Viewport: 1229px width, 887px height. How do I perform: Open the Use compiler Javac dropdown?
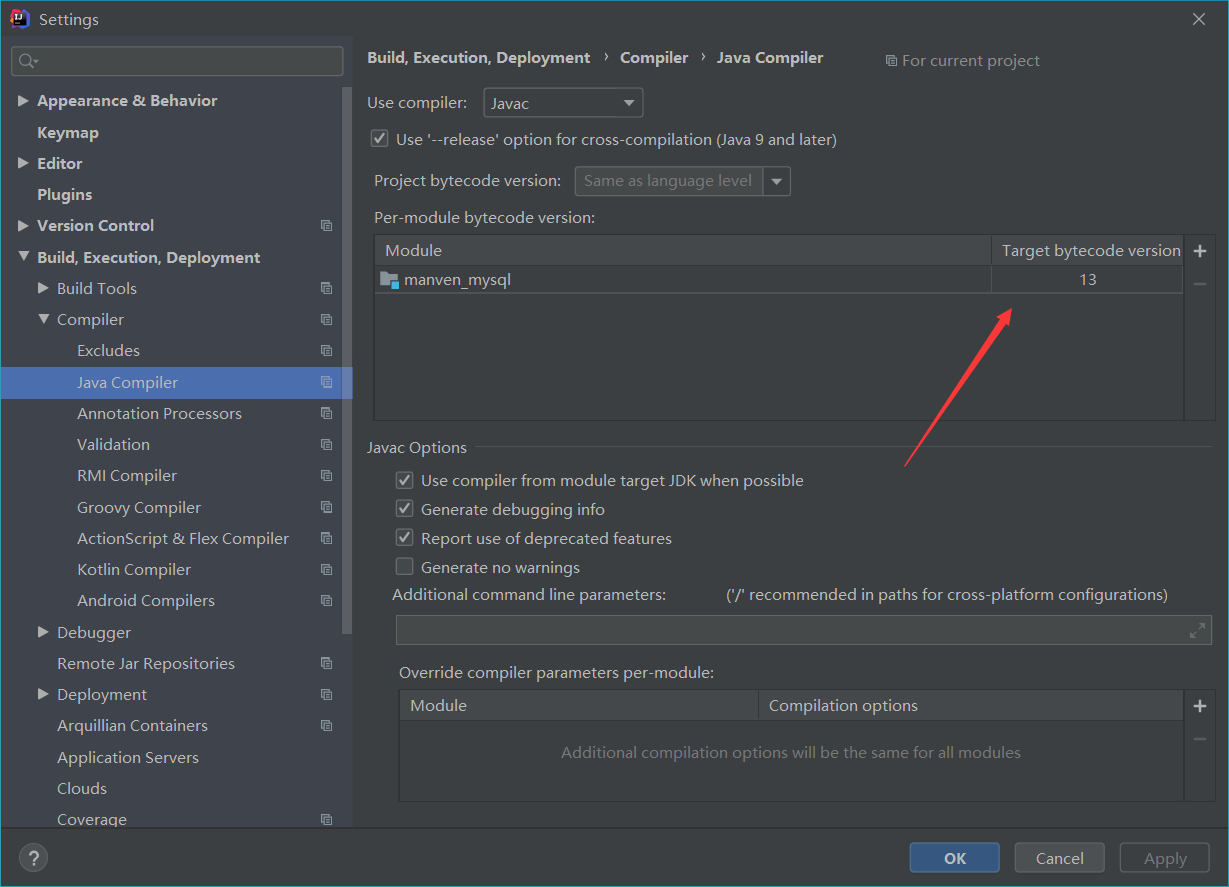(563, 103)
